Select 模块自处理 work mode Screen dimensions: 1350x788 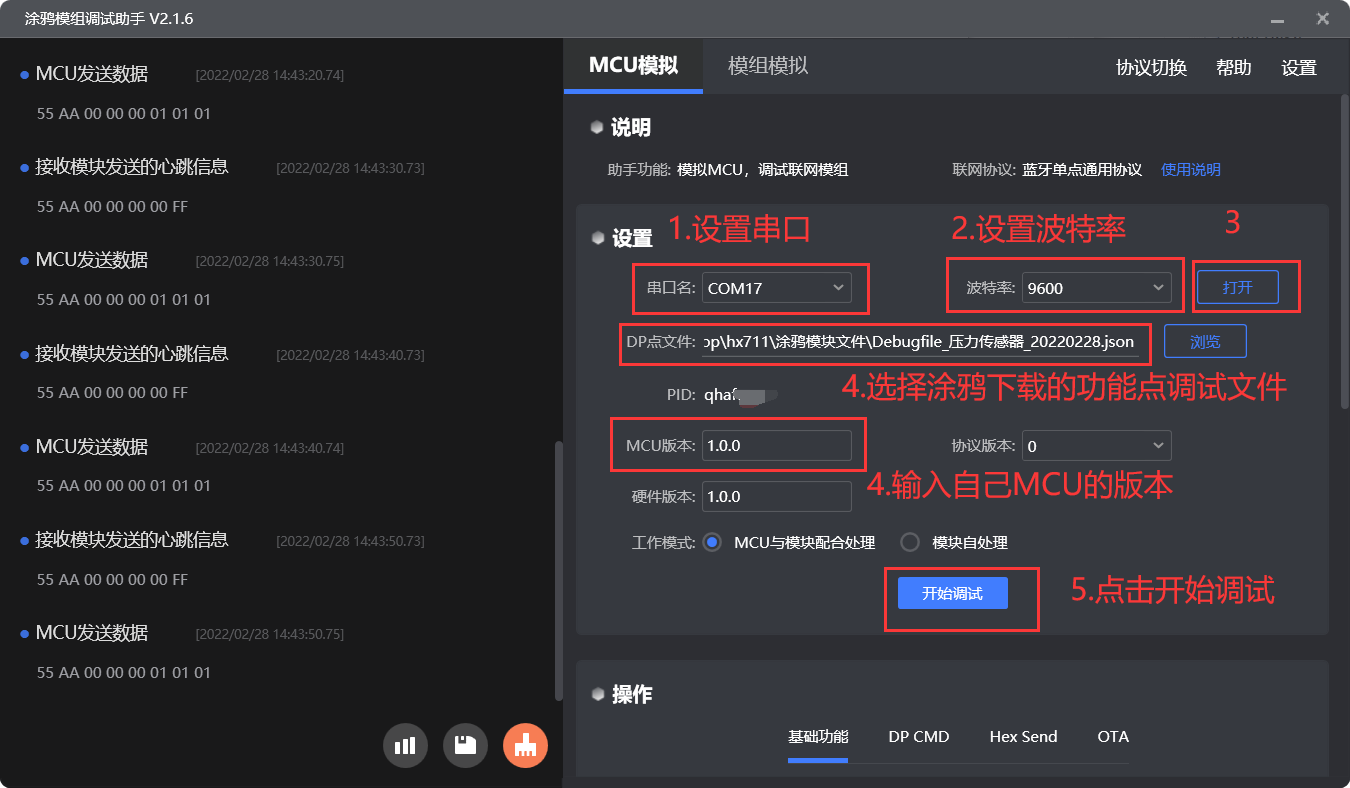[x=910, y=543]
